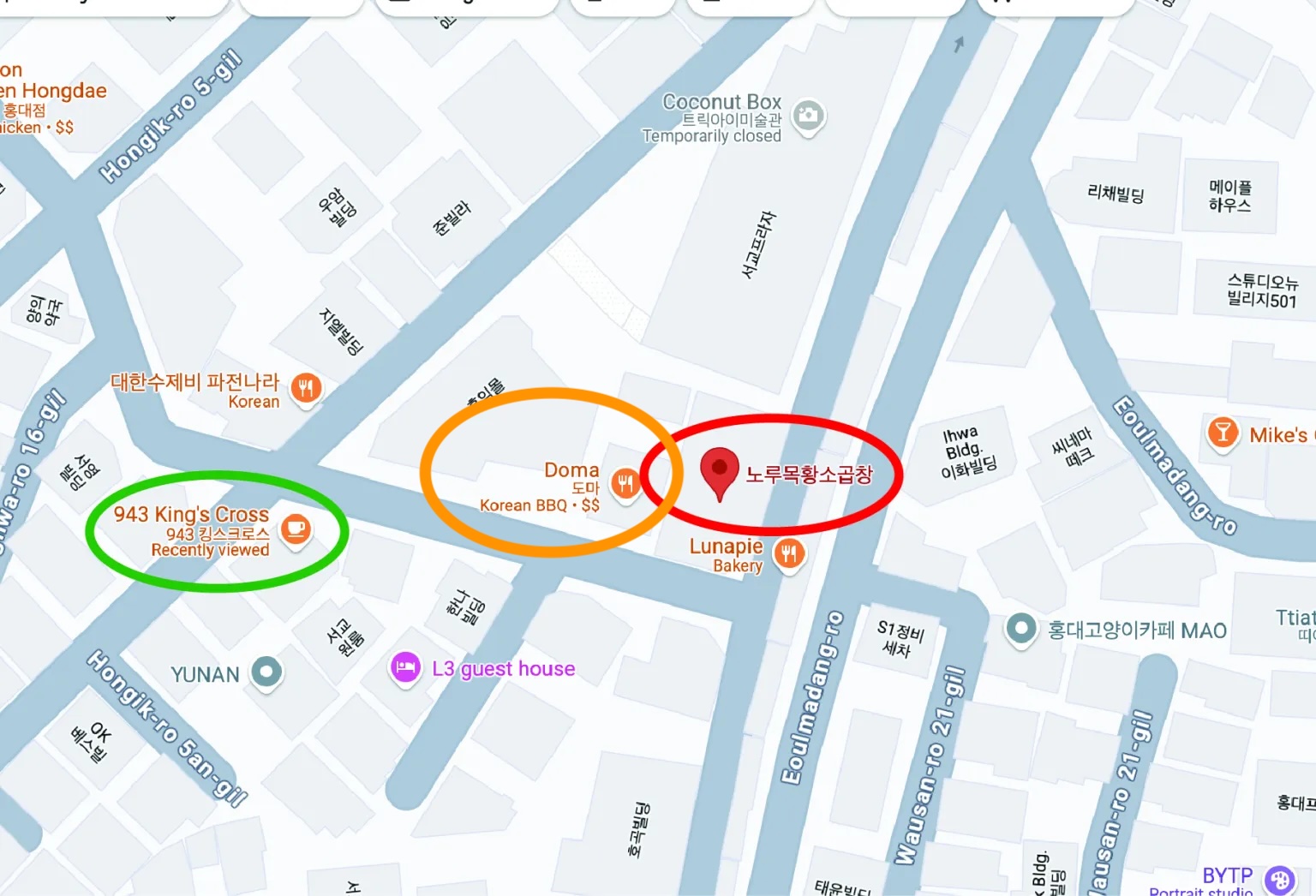The image size is (1316, 896).
Task: Open the Doma place name label
Action: coord(571,469)
